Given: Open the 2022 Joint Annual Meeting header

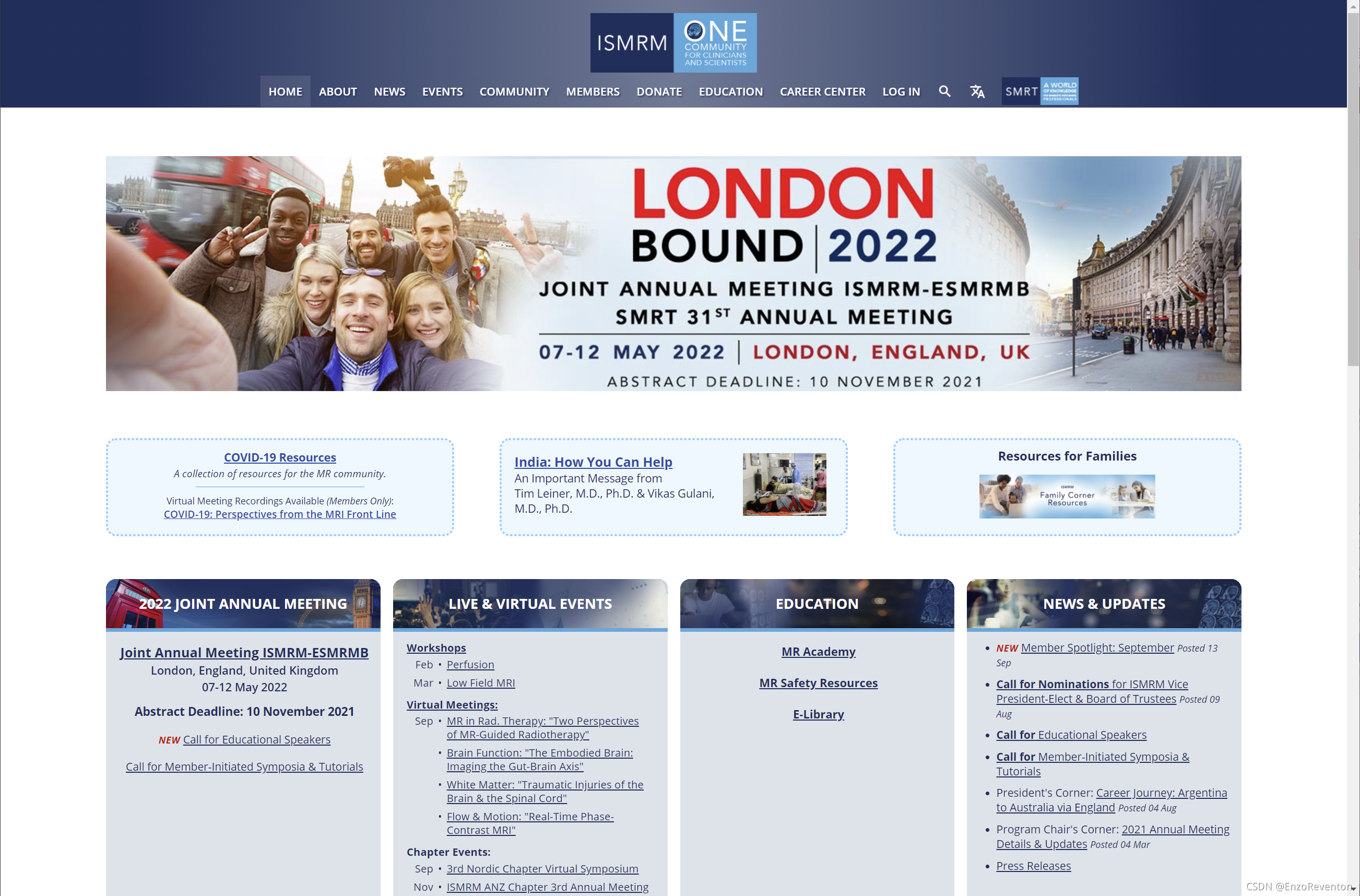Looking at the screenshot, I should (243, 604).
